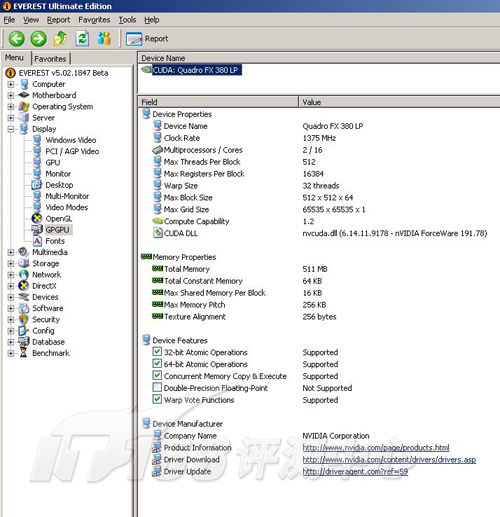Select the Monitor tree item
The image size is (500, 517).
tap(58, 174)
